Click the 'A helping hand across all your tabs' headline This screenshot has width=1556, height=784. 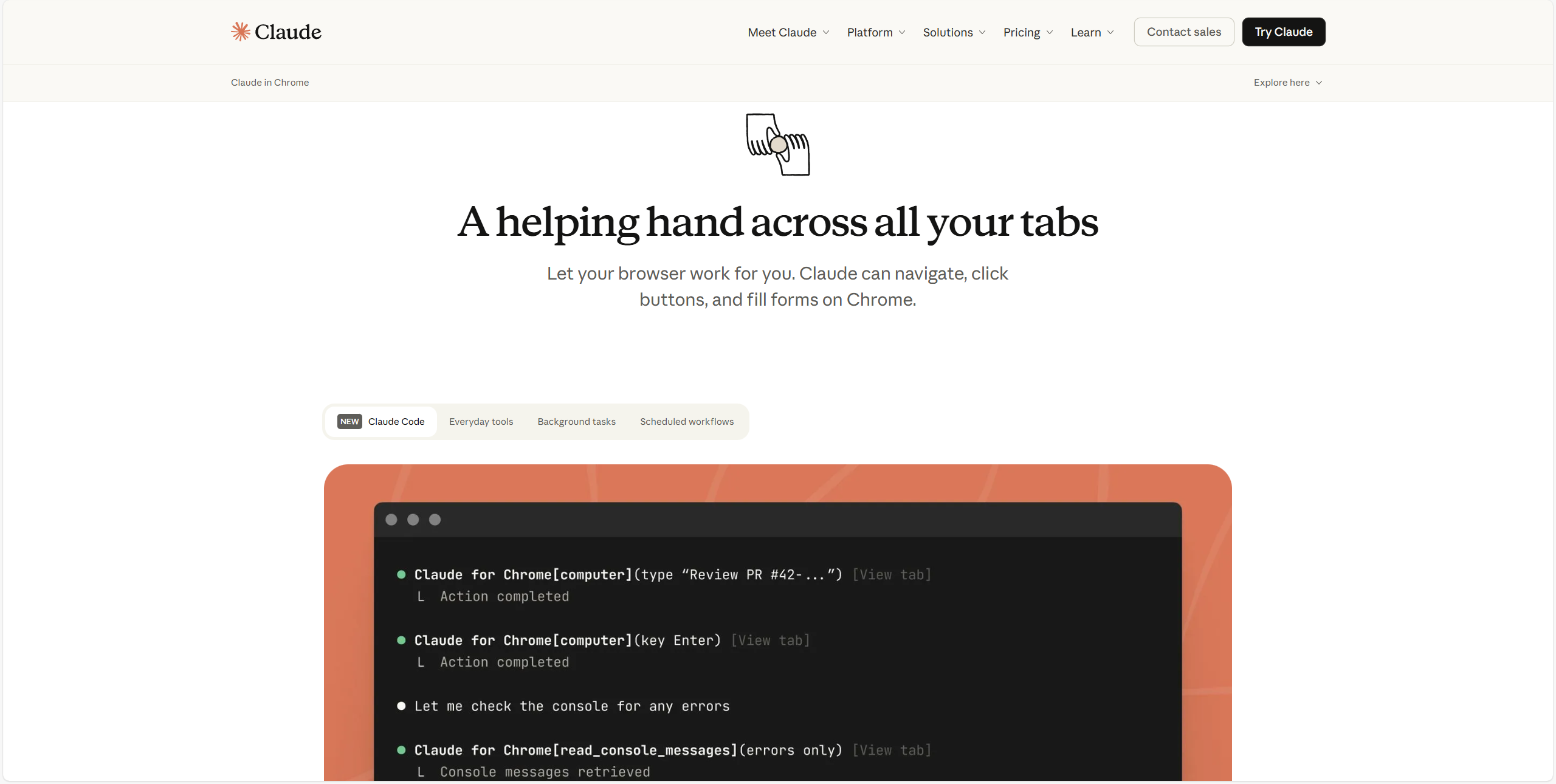[x=778, y=223]
